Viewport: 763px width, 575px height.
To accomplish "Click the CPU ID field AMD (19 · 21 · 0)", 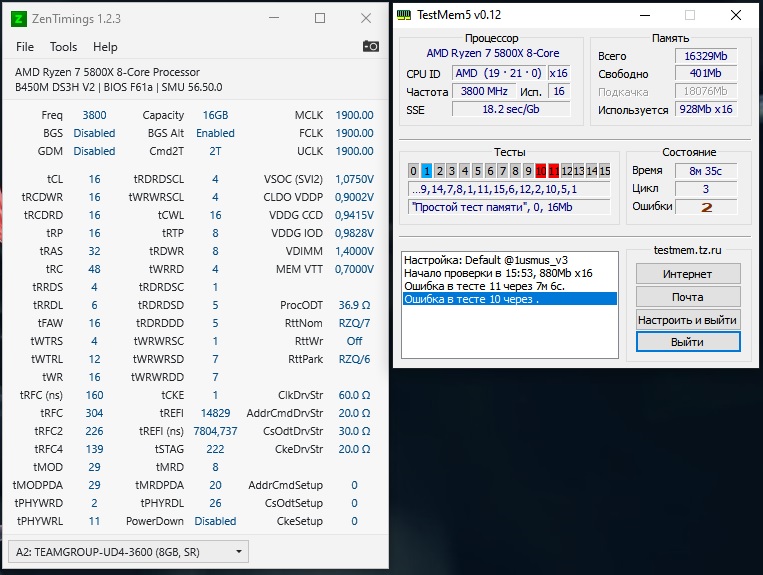I will pos(498,73).
